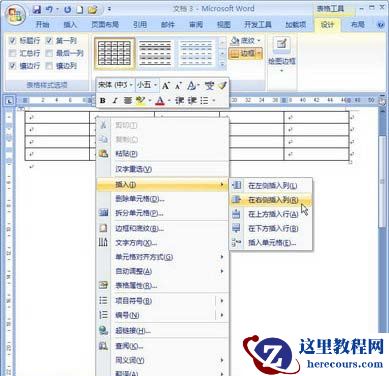Enable the 最后一列 checkbox
Viewport: 389px width, 376px height.
coord(49,53)
